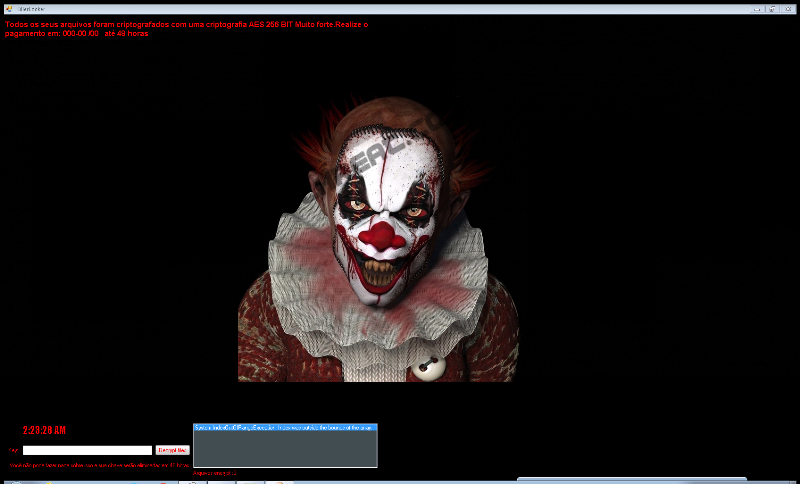
Task: Minimize the ransomware window
Action: pos(757,7)
